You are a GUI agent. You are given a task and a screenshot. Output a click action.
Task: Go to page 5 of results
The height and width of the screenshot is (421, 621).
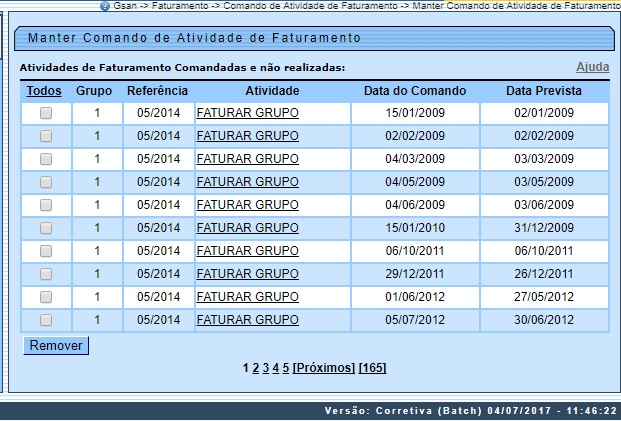[286, 368]
